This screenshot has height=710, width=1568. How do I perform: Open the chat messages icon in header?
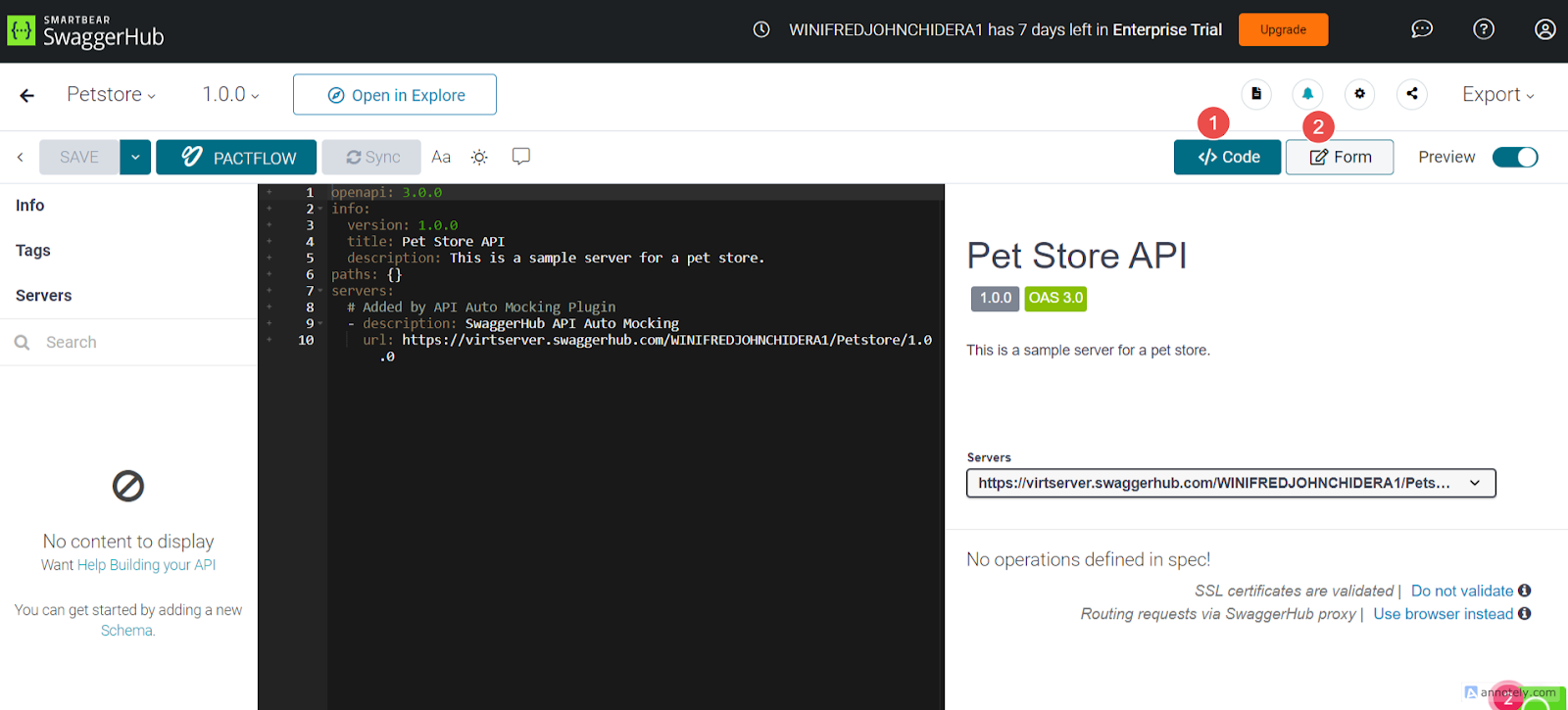pos(1421,29)
